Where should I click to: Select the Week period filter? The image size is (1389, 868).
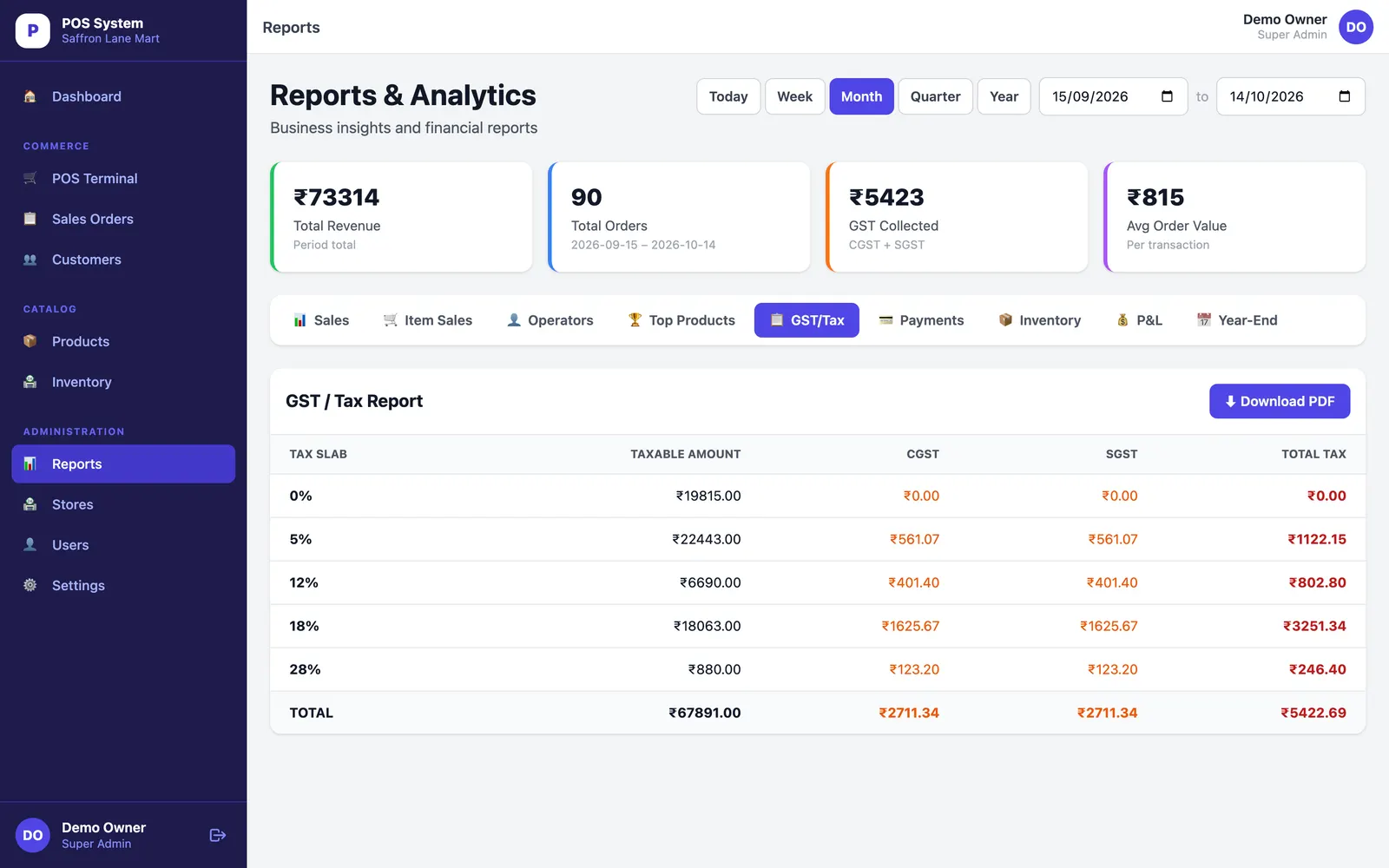(794, 96)
